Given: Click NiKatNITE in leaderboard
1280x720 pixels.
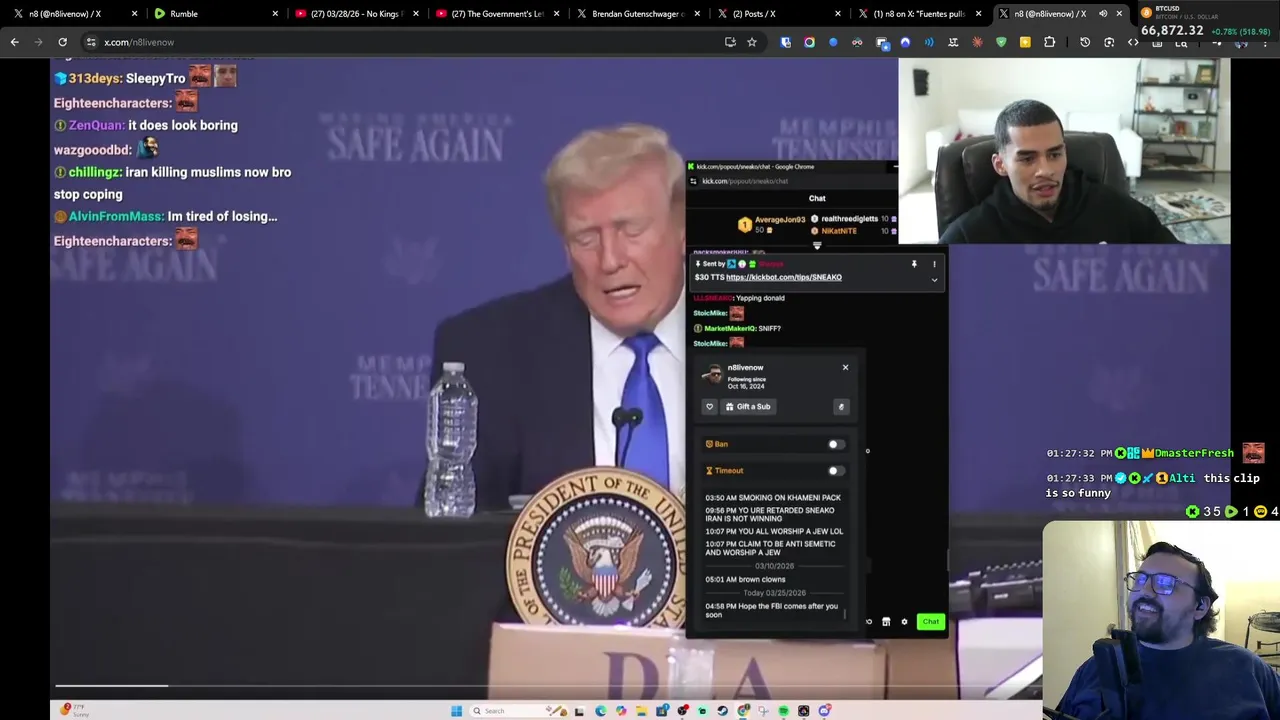Looking at the screenshot, I should point(839,231).
